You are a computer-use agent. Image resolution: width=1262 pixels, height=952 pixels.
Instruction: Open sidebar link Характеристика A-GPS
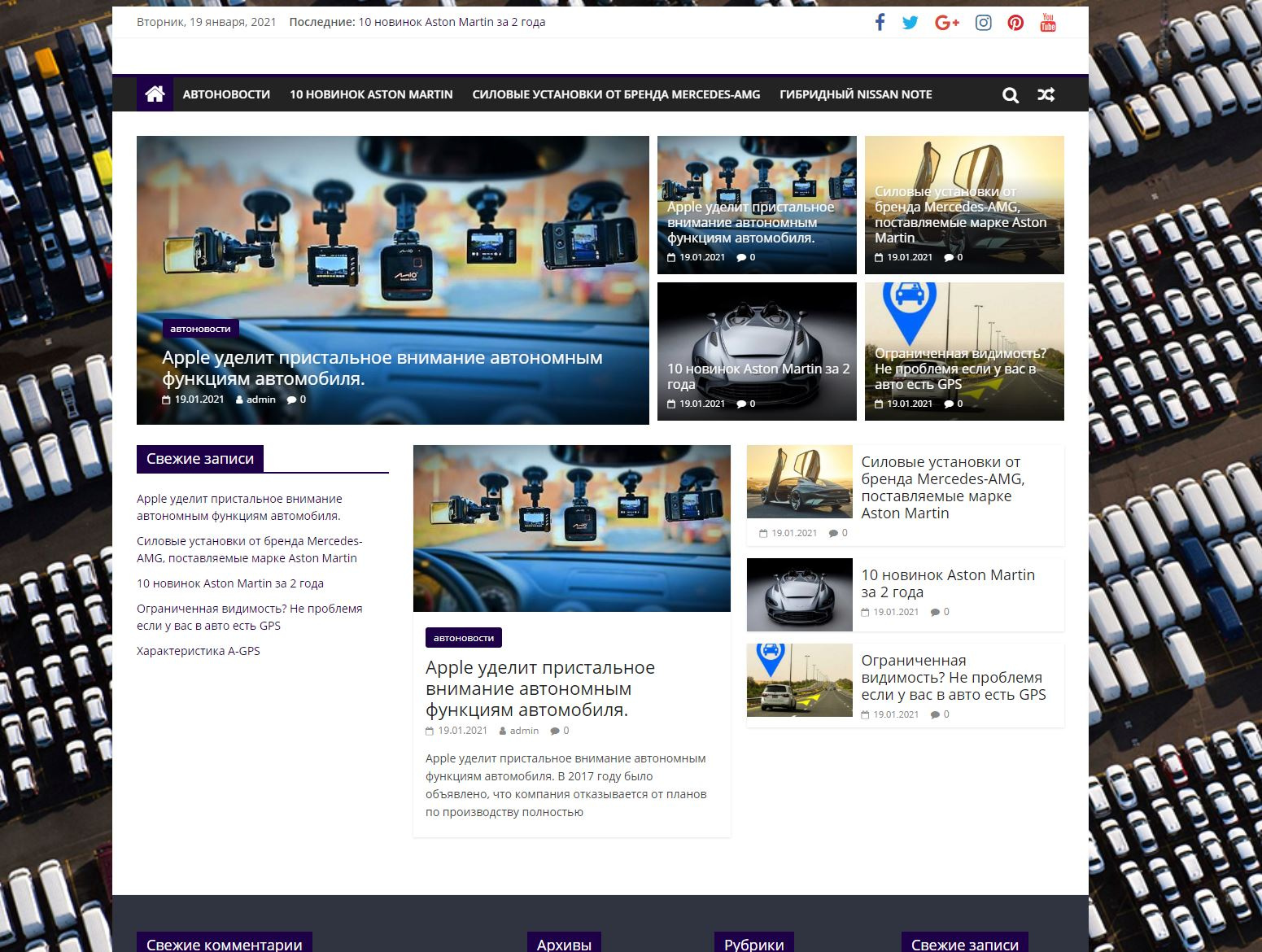(199, 651)
